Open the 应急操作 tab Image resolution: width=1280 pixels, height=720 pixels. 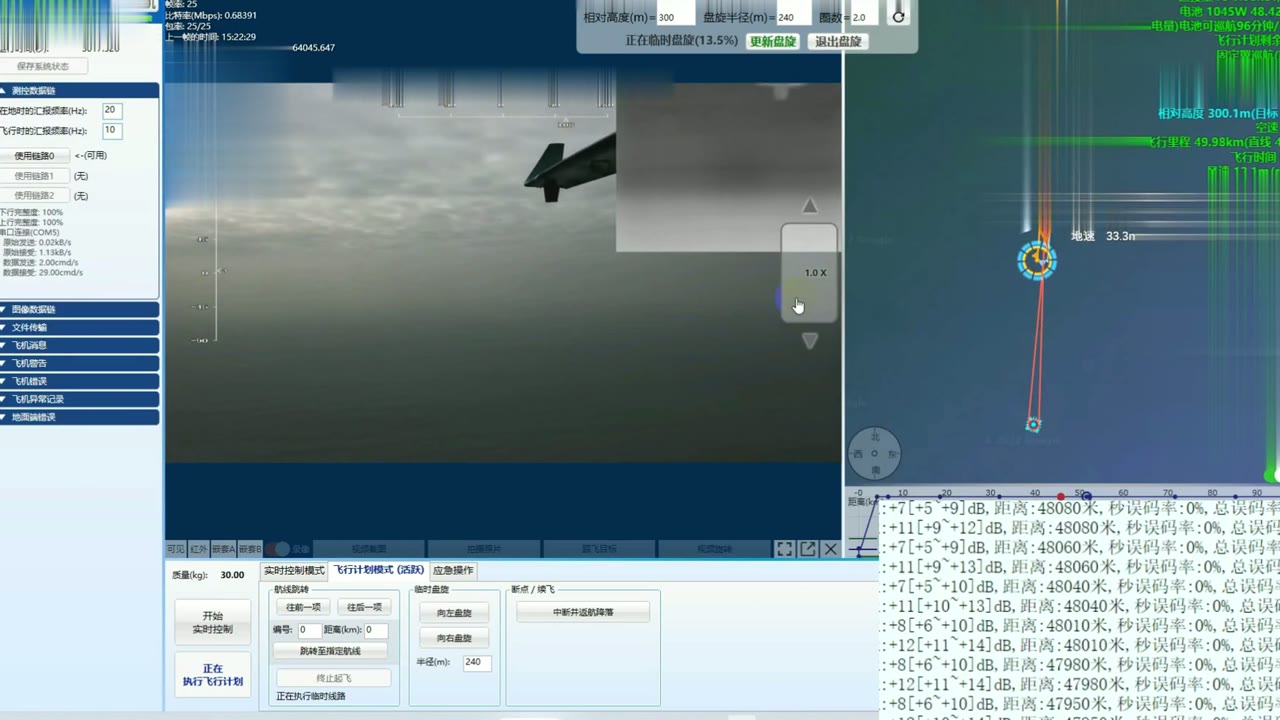click(454, 570)
